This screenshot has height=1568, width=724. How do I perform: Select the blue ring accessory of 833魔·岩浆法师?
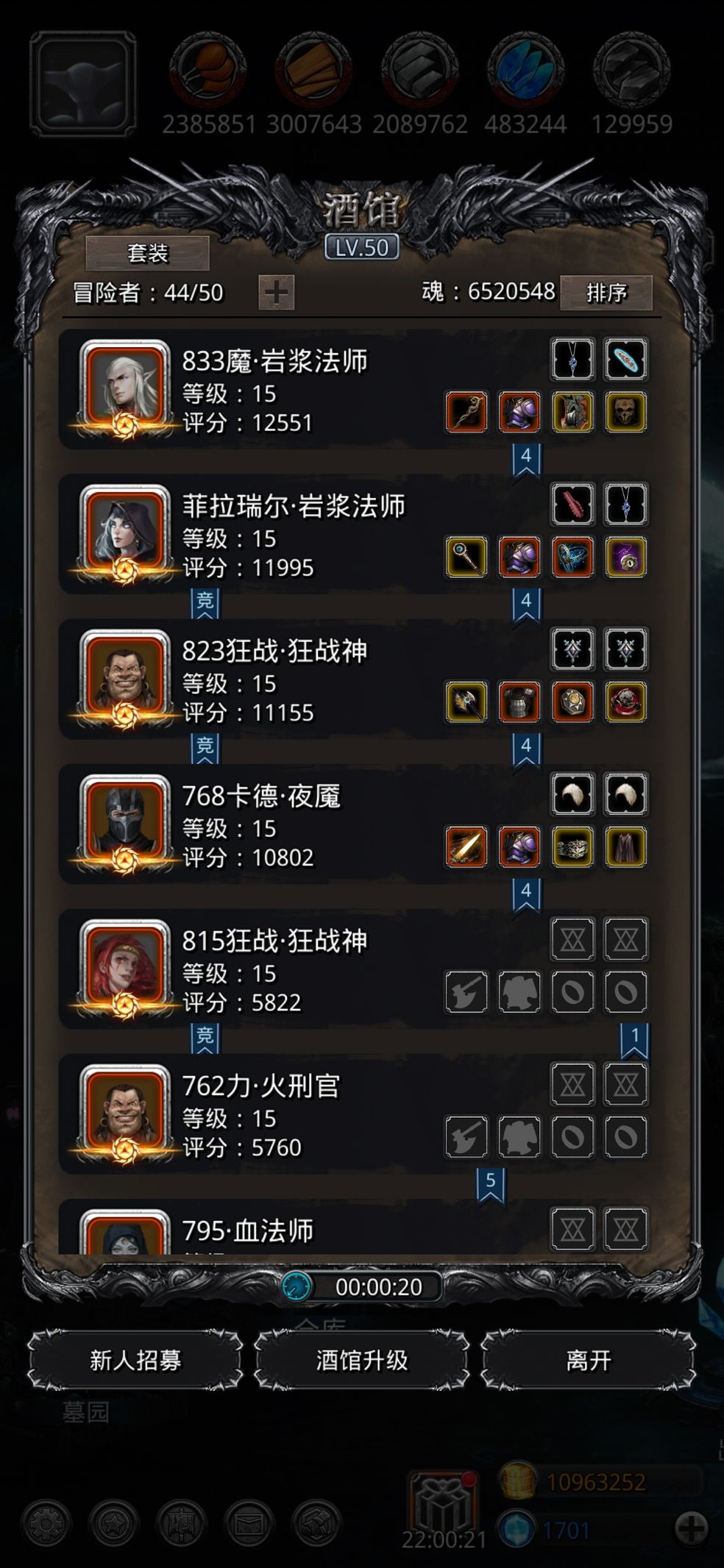[625, 359]
